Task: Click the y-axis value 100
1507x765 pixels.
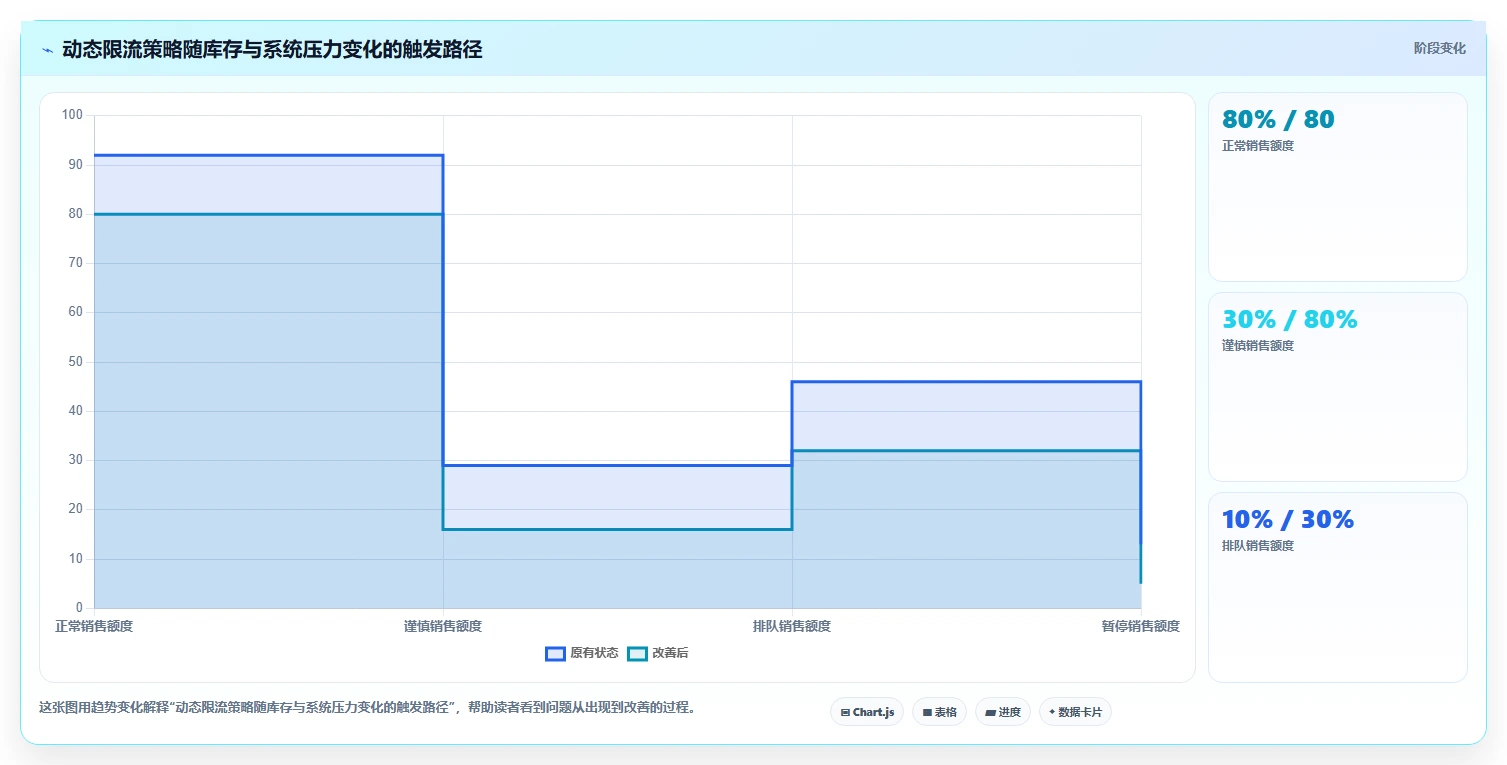Action: 72,115
